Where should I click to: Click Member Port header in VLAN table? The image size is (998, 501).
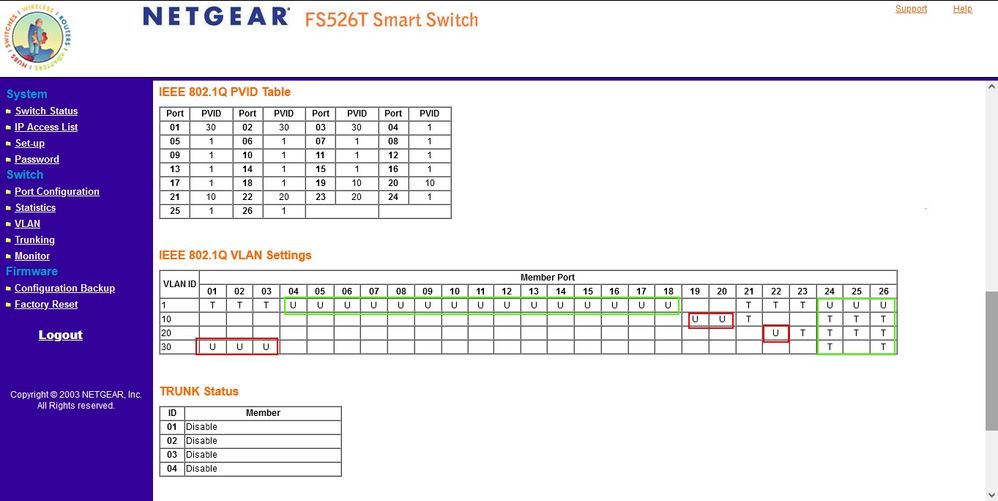547,278
